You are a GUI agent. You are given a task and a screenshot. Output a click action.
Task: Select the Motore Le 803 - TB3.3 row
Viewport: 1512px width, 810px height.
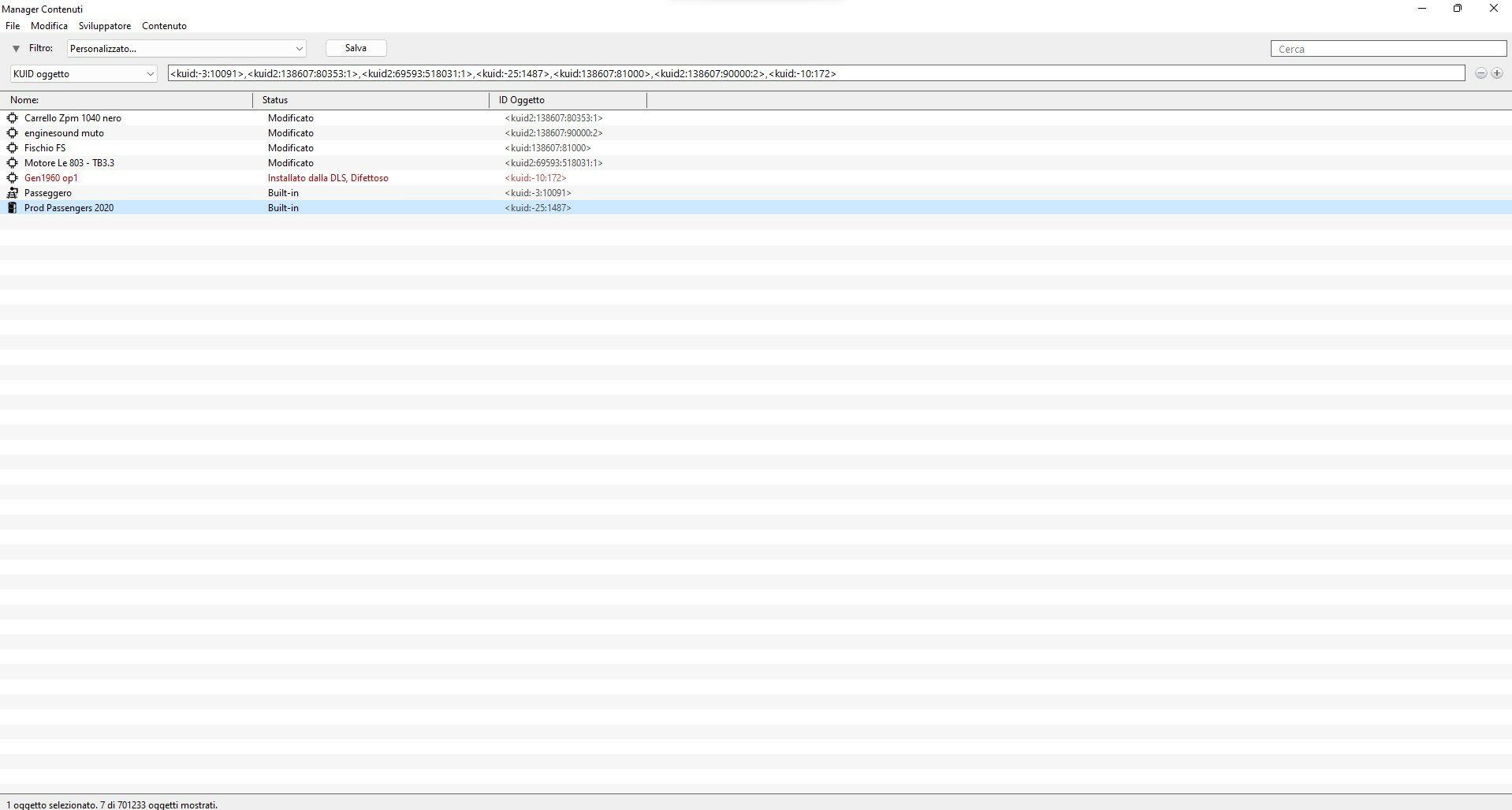[756, 163]
